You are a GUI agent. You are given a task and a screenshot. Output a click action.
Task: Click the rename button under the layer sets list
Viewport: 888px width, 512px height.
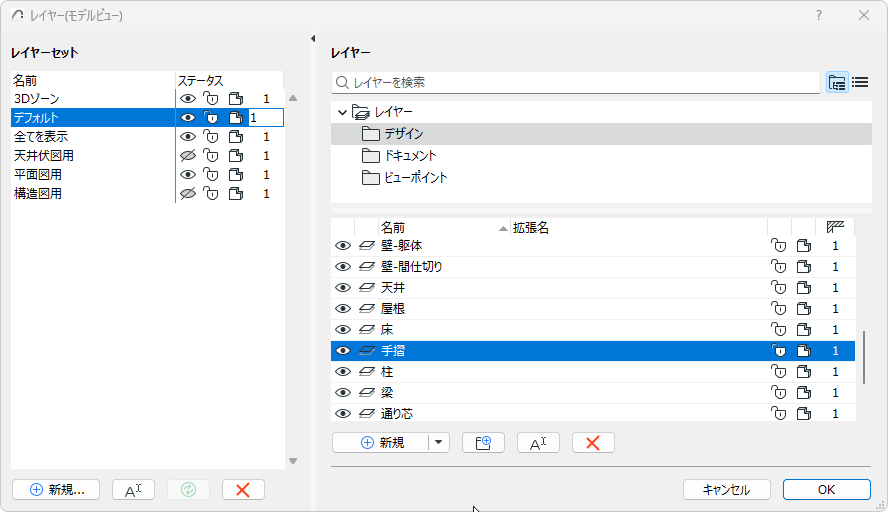click(x=133, y=489)
